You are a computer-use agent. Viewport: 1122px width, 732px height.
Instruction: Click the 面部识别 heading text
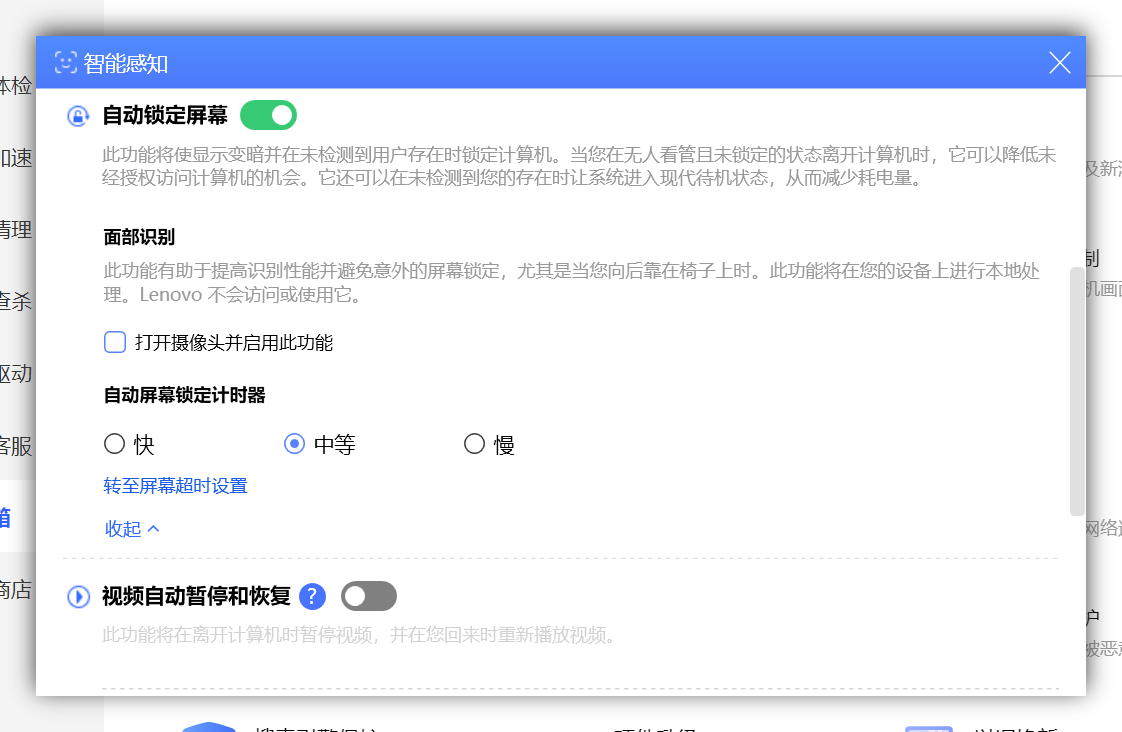[140, 237]
